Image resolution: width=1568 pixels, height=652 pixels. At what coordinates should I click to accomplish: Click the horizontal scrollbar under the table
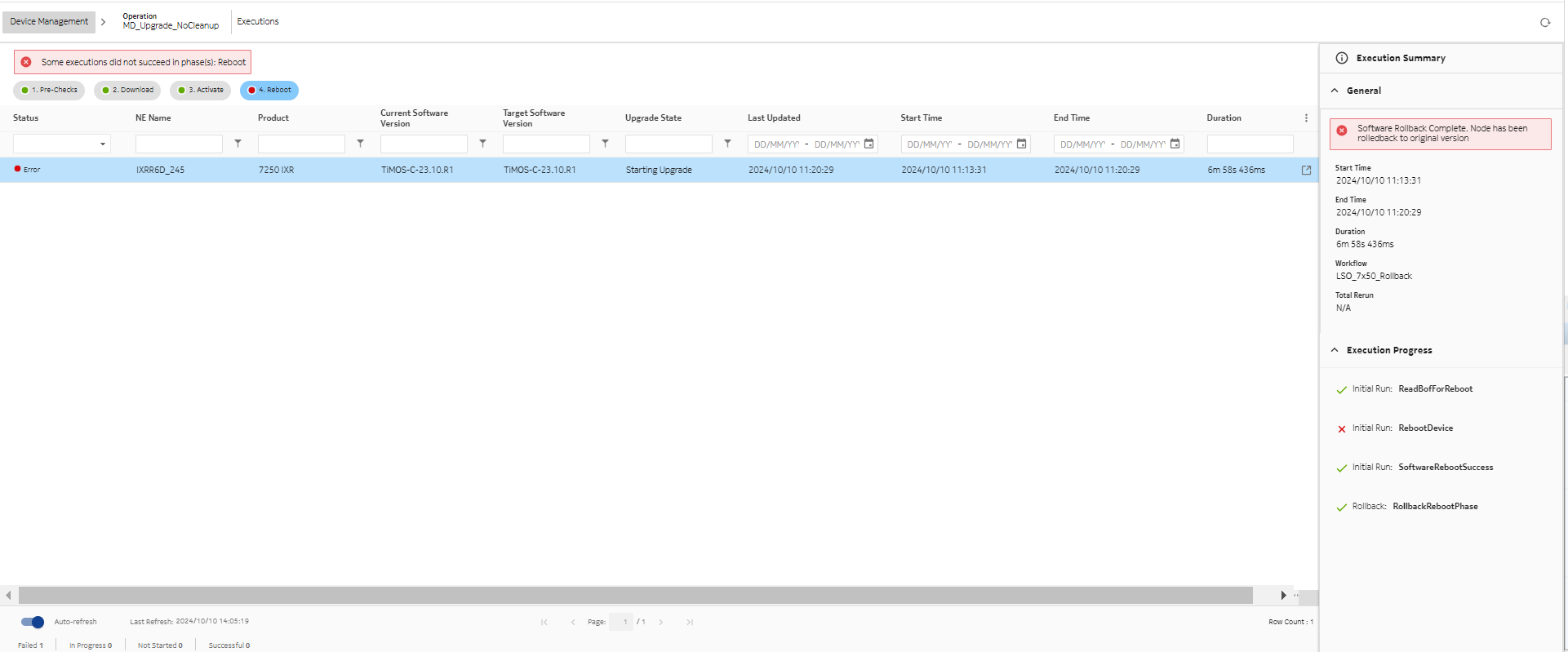pyautogui.click(x=635, y=596)
